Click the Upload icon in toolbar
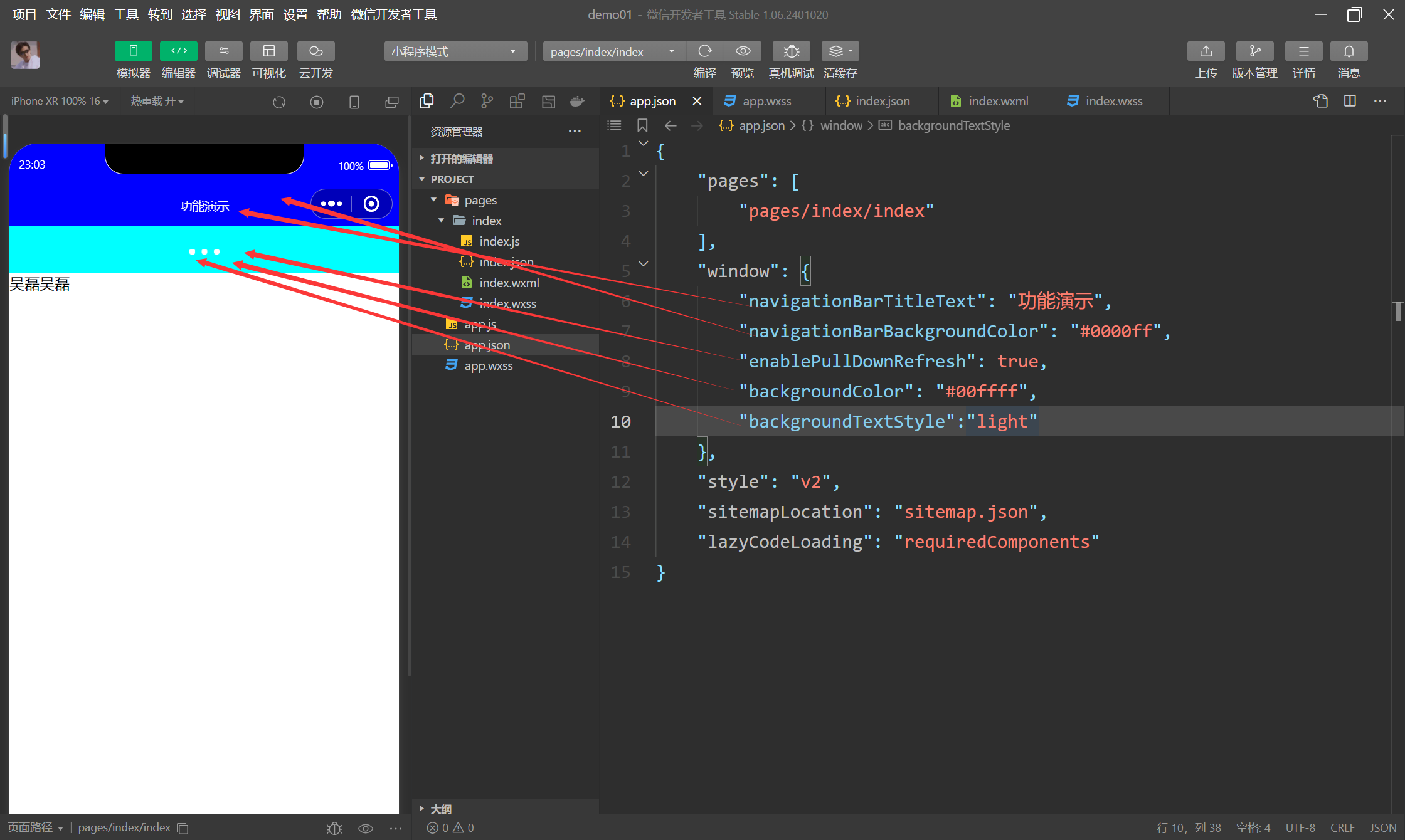Screen dimensions: 1405x840 (1206, 51)
